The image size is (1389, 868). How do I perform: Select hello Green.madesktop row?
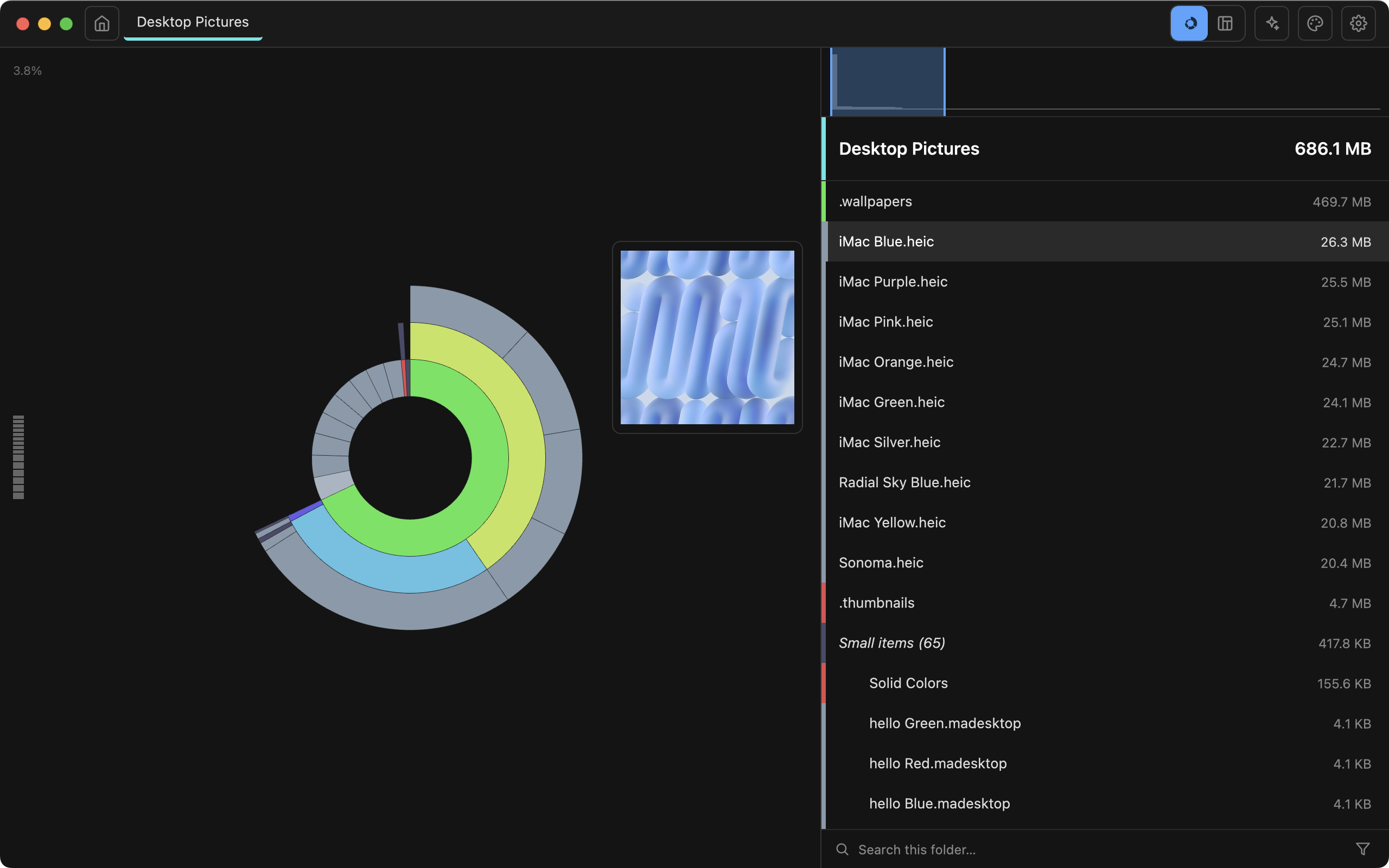point(1105,724)
